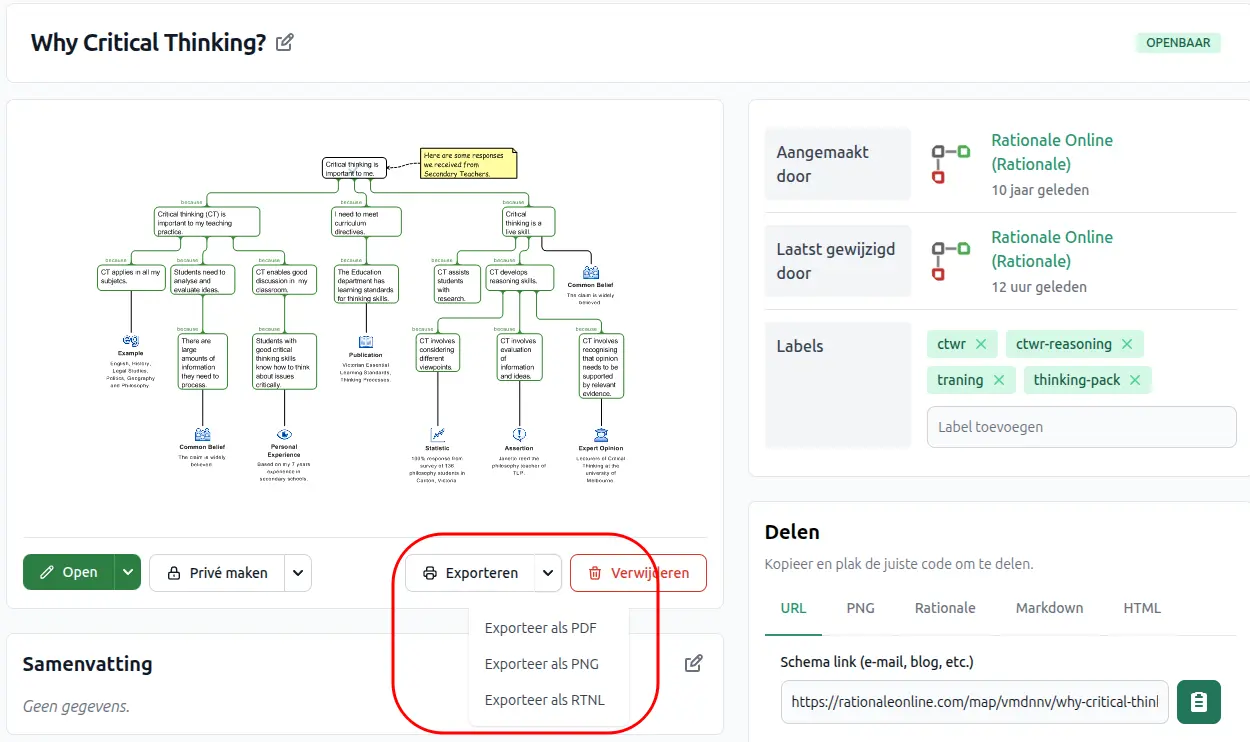The height and width of the screenshot is (742, 1250).
Task: Expand the Open button dropdown arrow
Action: tap(127, 573)
